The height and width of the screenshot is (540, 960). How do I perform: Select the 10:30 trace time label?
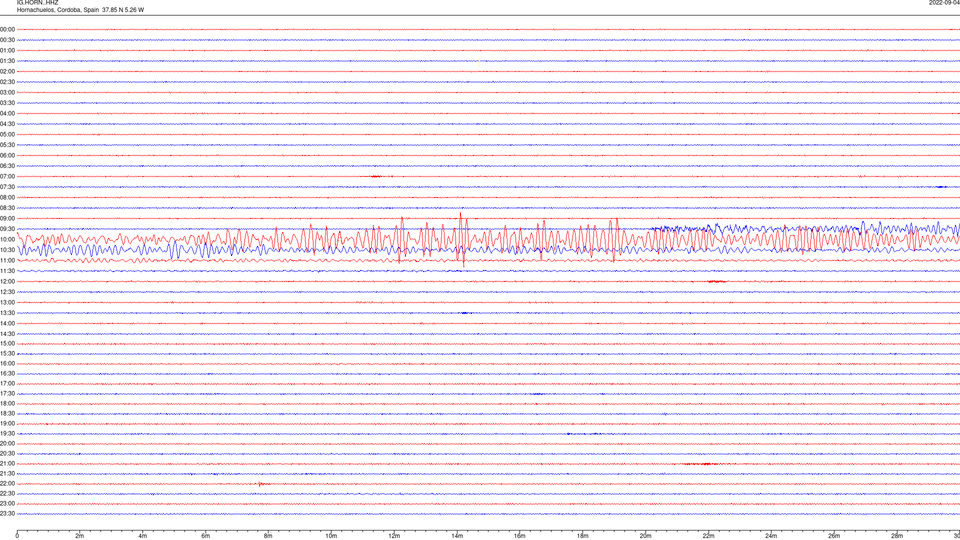click(x=7, y=250)
